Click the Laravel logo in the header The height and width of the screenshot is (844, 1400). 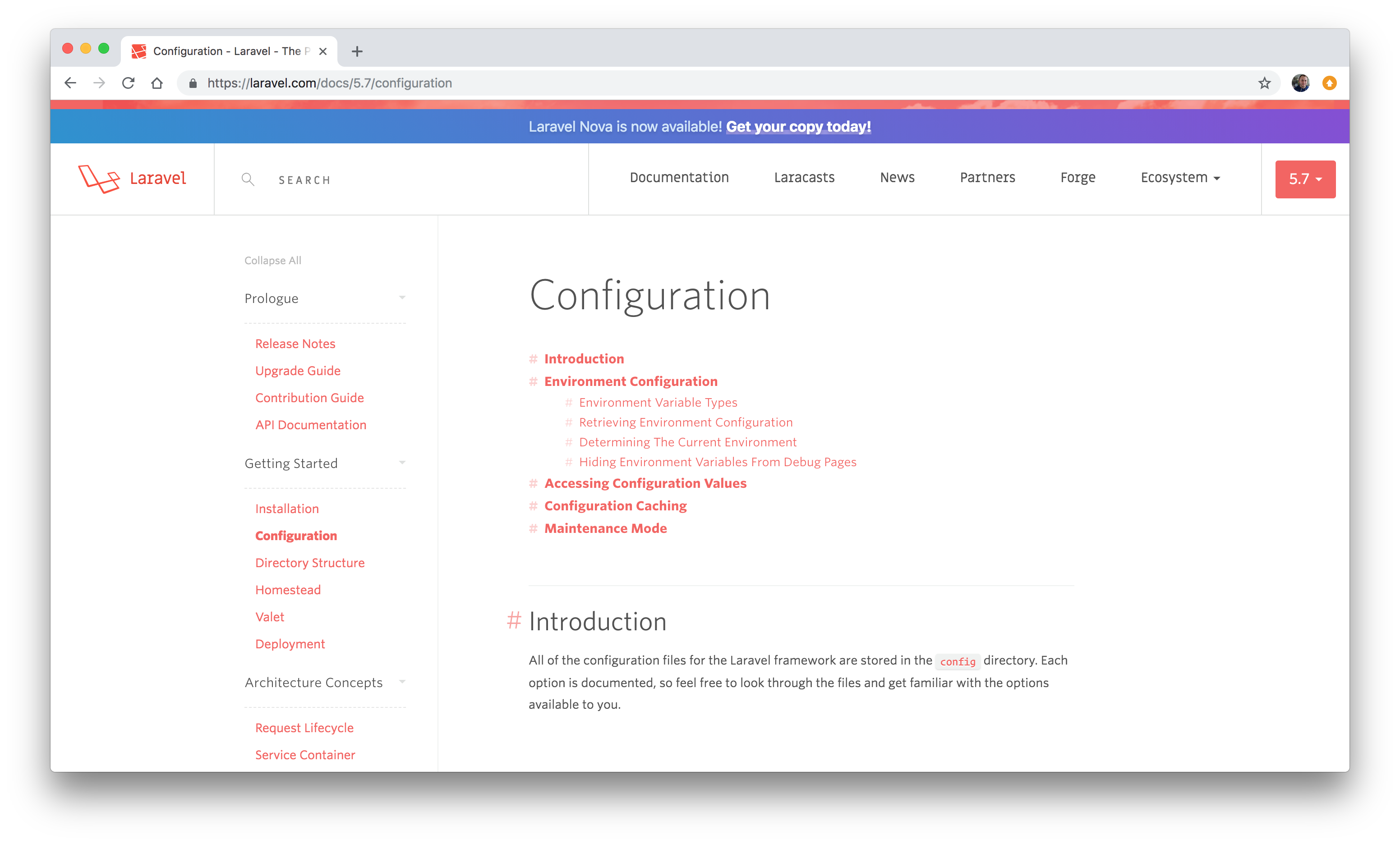(x=132, y=179)
